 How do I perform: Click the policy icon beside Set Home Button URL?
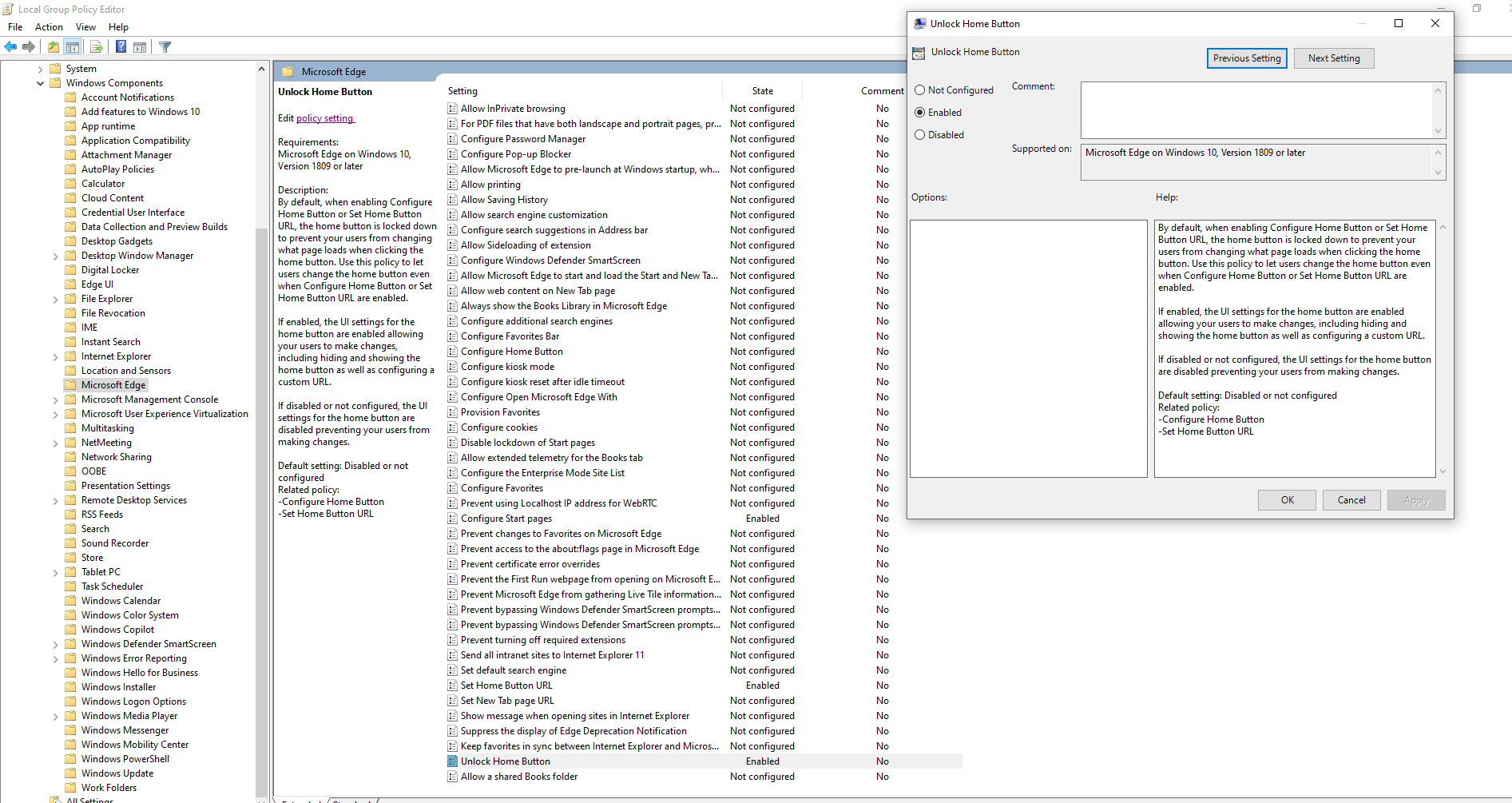(453, 686)
